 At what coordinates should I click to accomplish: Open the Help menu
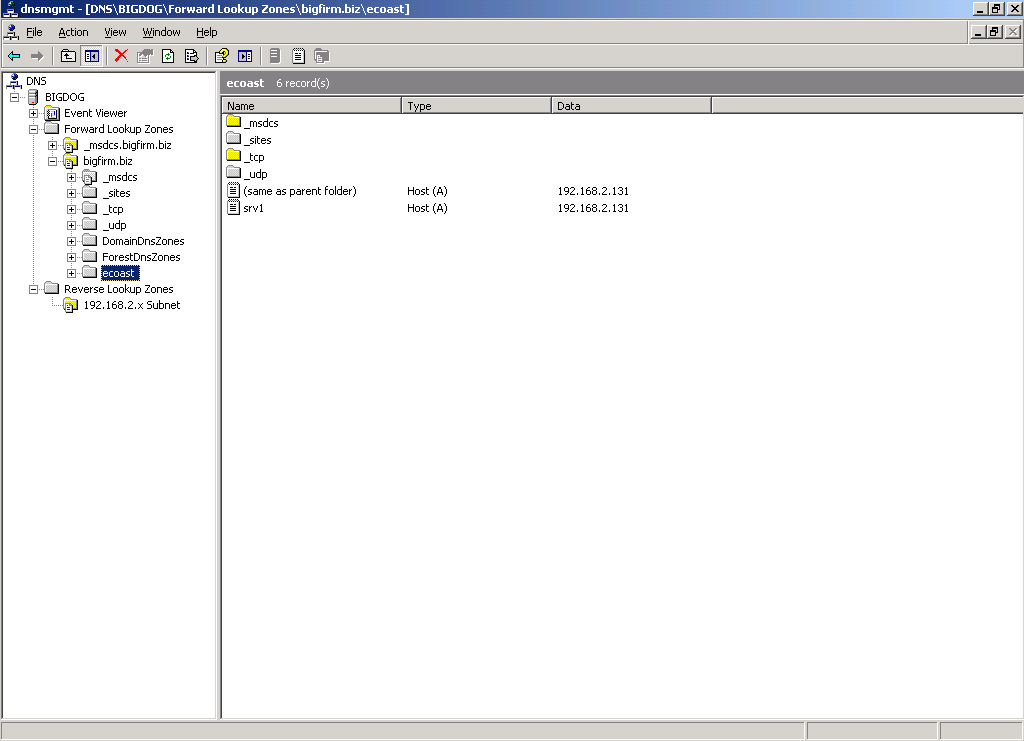[206, 32]
